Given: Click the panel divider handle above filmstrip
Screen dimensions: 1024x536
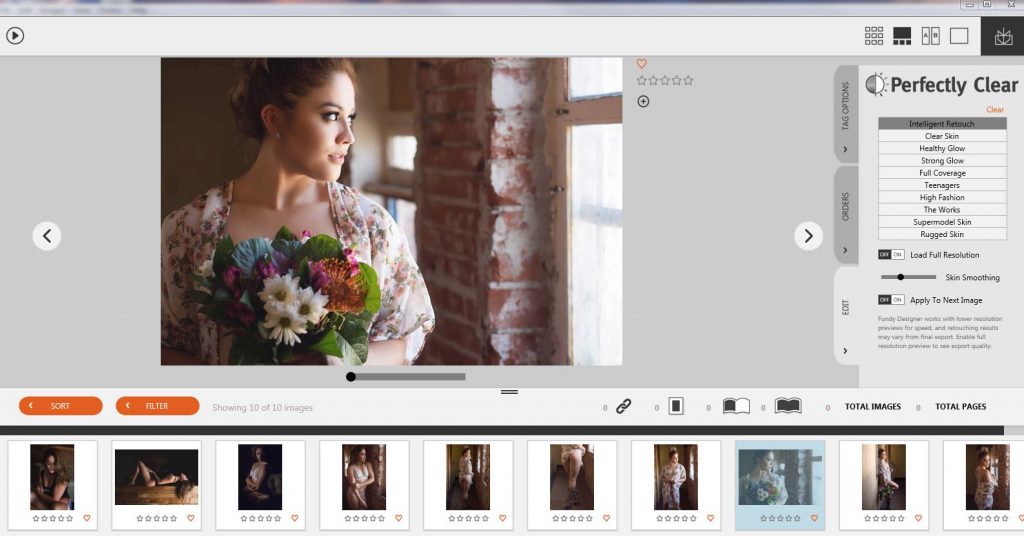Looking at the screenshot, I should (509, 392).
